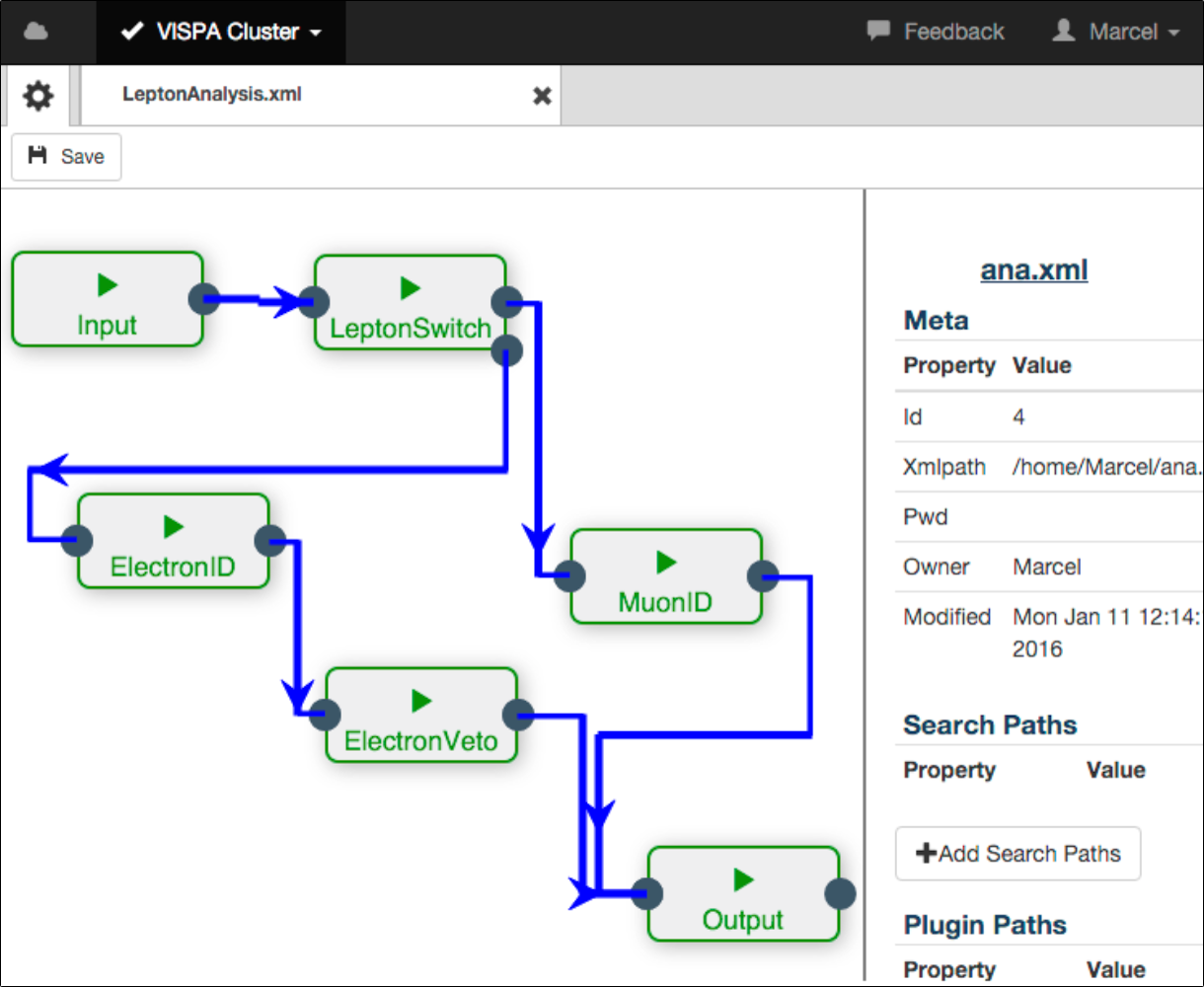
Task: Click the Save button
Action: tap(66, 157)
